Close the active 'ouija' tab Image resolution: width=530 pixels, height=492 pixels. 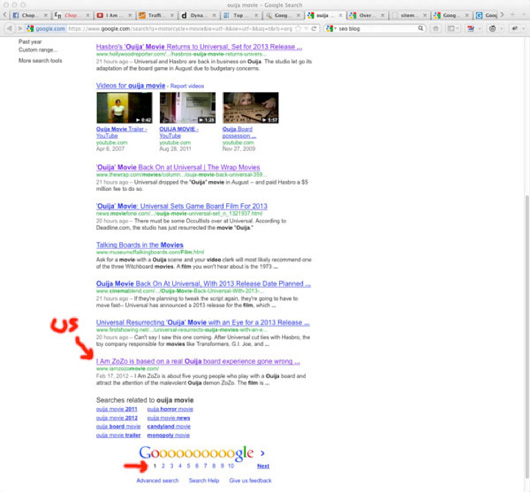pos(340,15)
